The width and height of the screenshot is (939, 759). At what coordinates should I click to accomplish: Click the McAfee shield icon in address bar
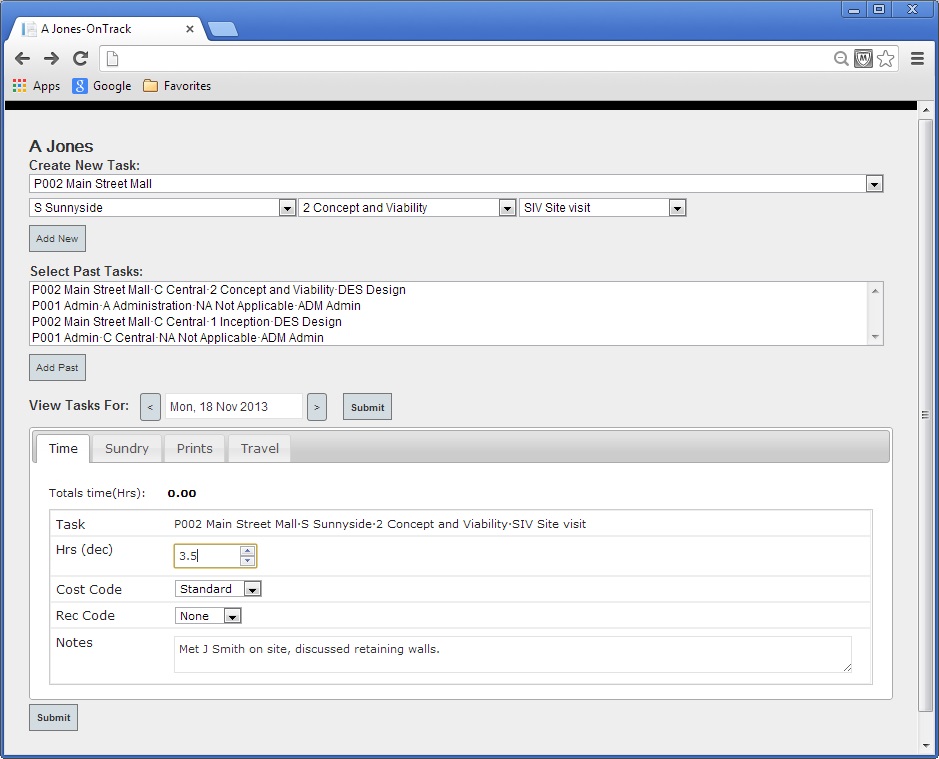pos(862,58)
